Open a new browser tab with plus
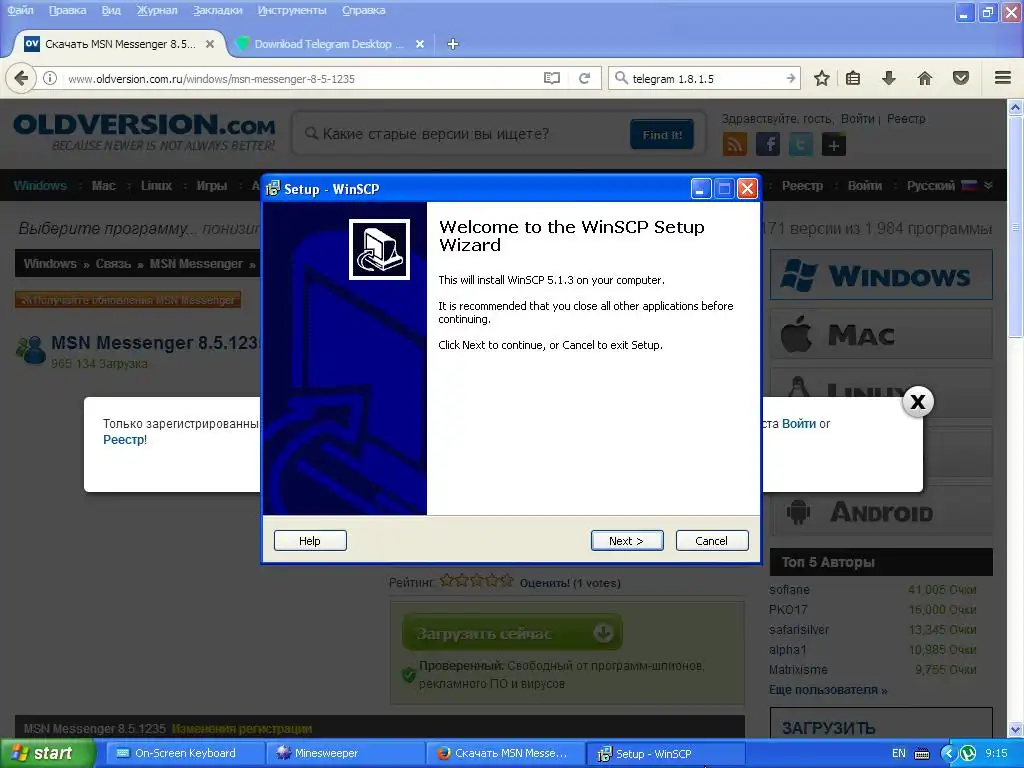This screenshot has width=1024, height=768. point(453,44)
